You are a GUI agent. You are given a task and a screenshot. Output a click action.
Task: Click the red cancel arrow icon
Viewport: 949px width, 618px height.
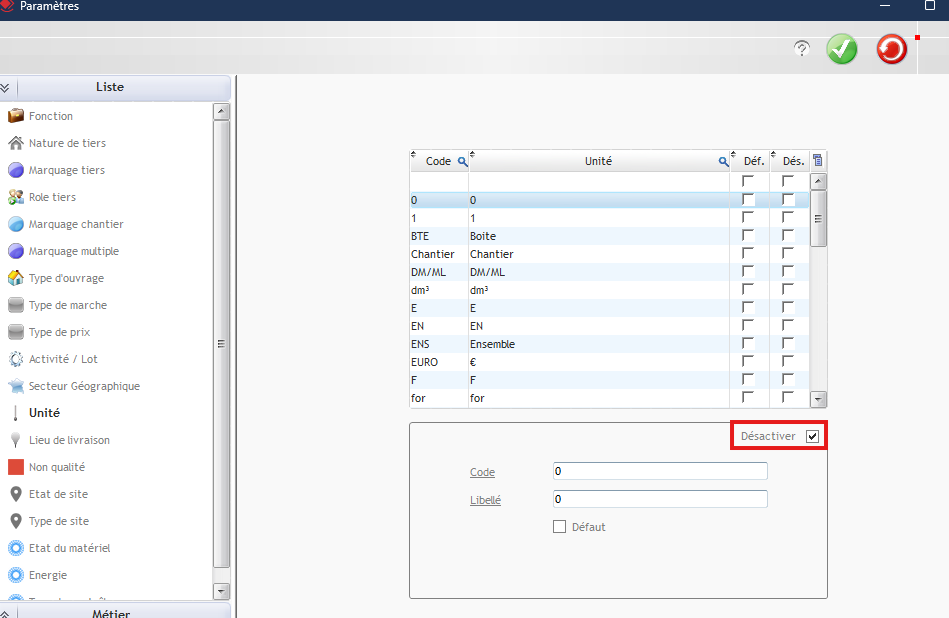[891, 49]
